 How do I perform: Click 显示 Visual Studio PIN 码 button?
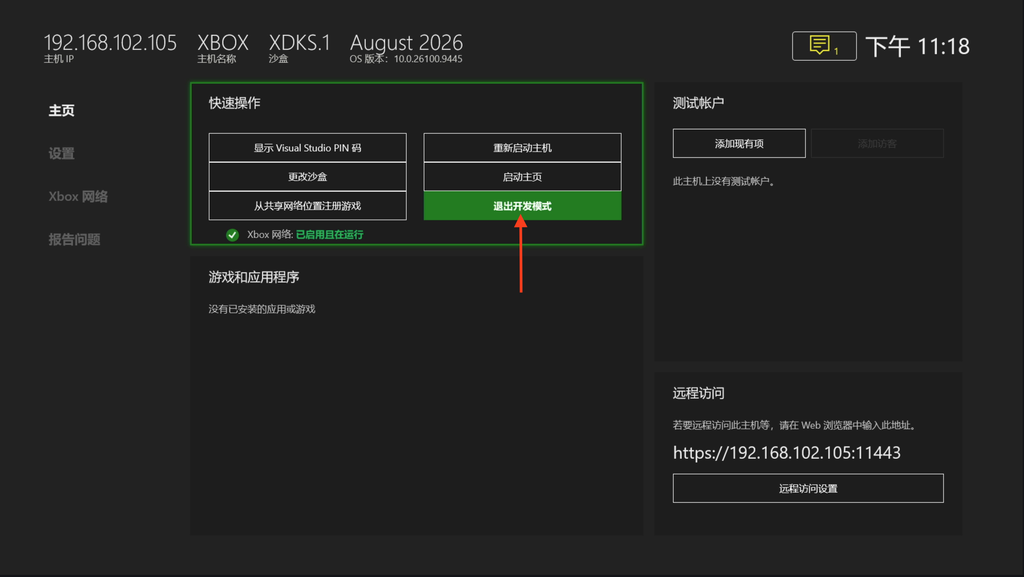[308, 148]
